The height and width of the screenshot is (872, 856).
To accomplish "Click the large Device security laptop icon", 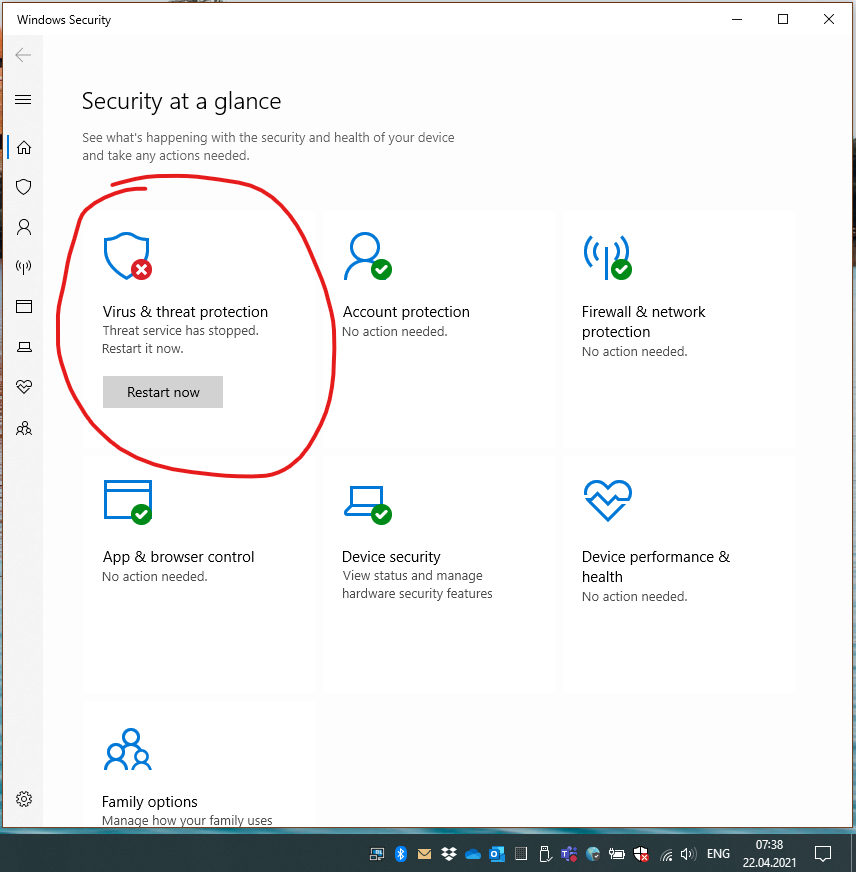I will [368, 505].
